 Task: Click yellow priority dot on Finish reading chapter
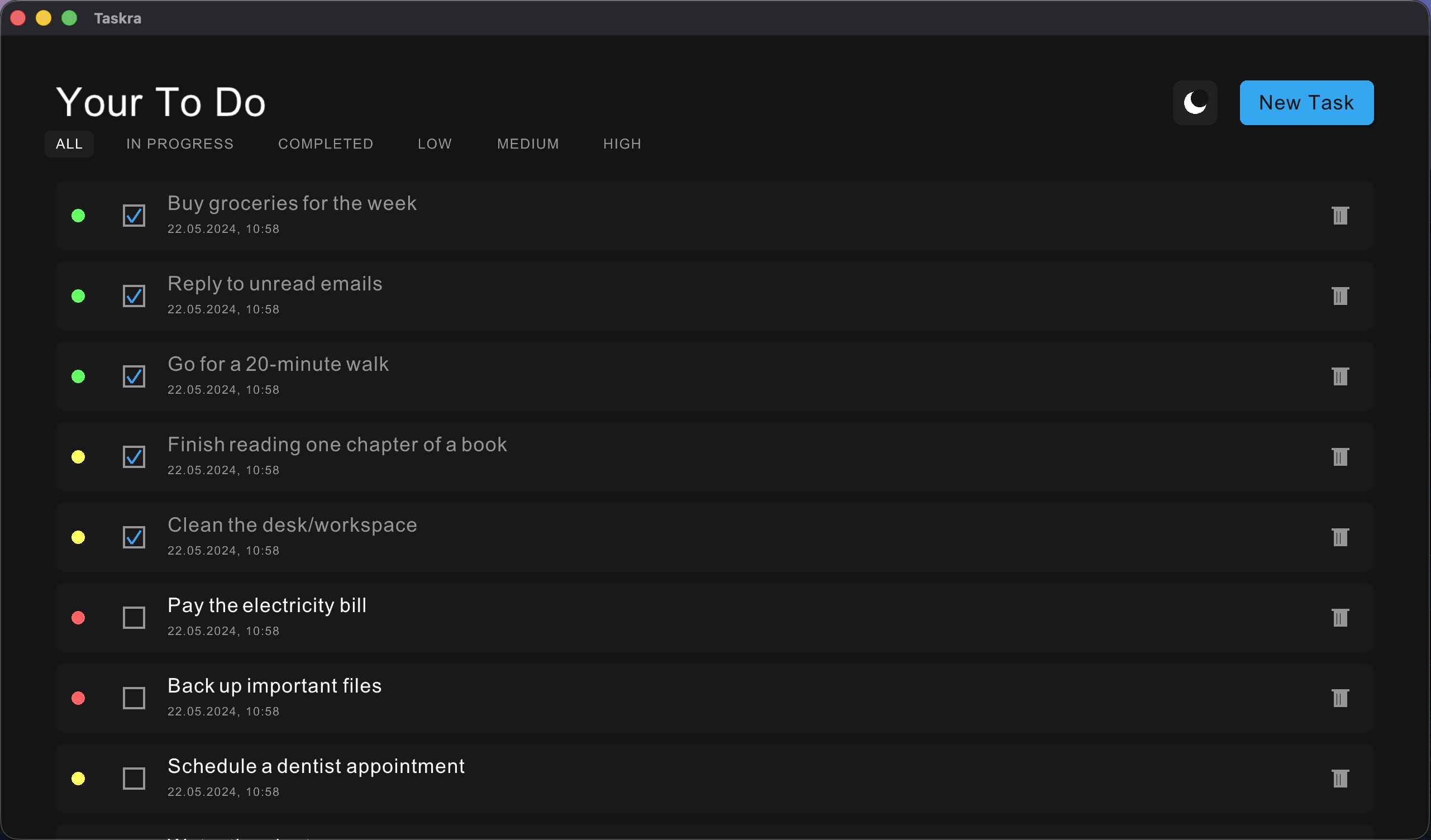[x=78, y=457]
